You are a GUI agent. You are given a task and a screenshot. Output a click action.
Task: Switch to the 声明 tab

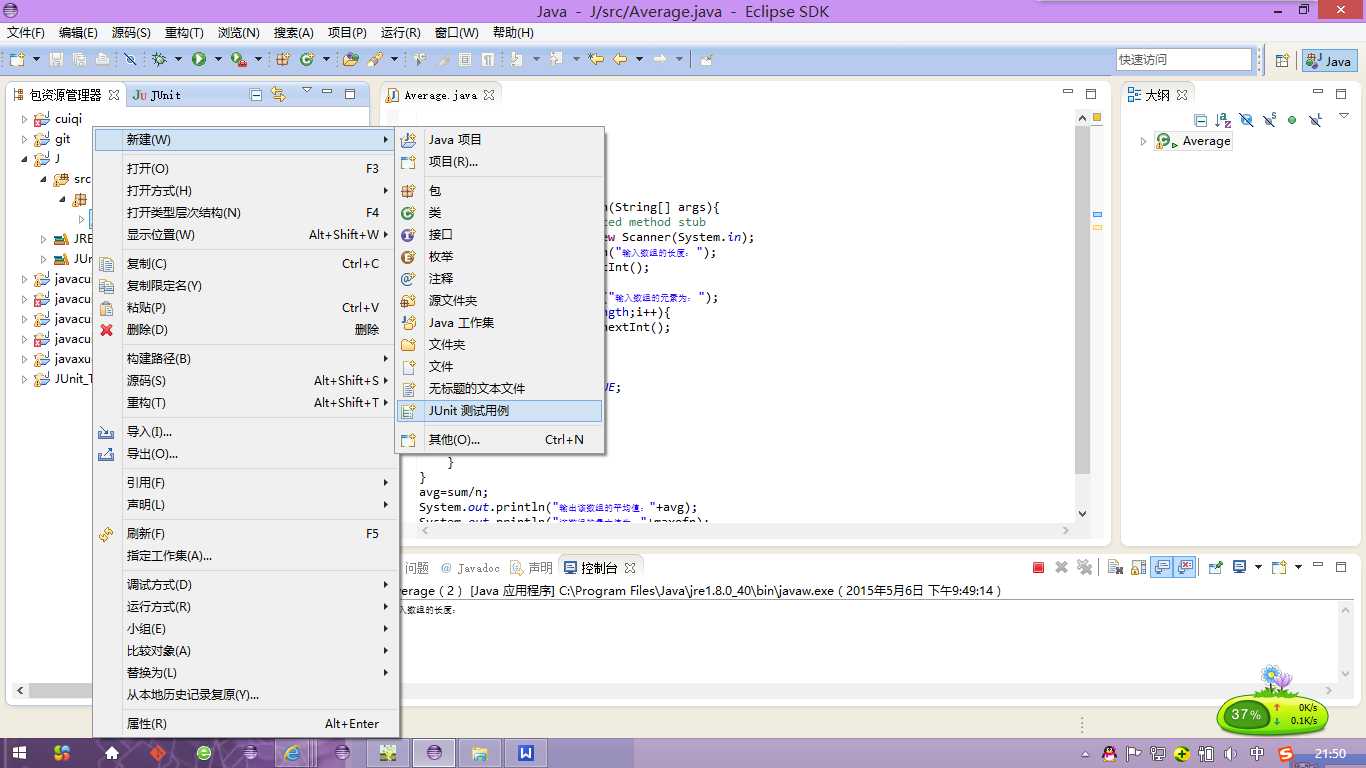531,567
